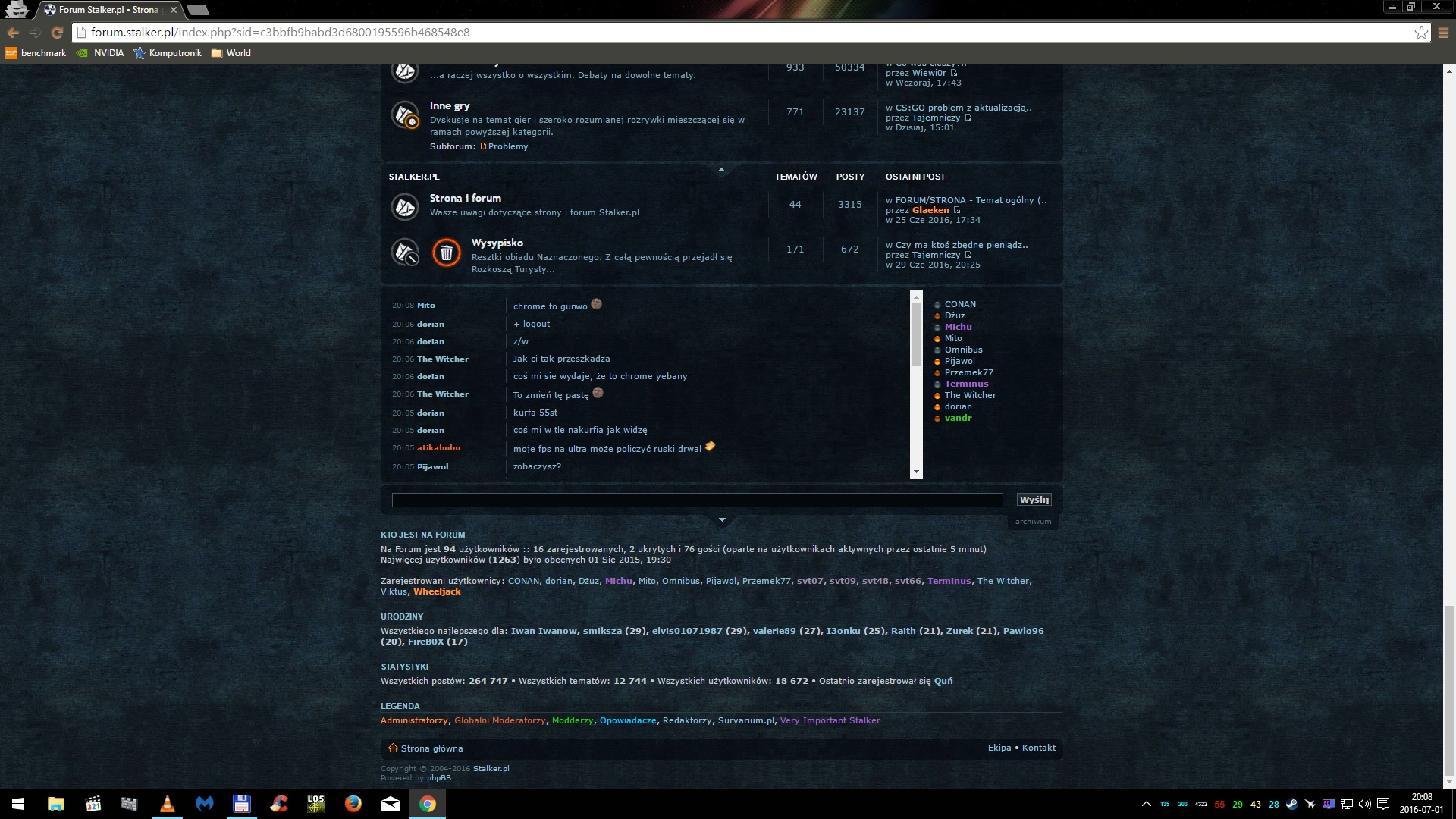Screen dimensions: 1456x819
Task: Click the Wyślij send button
Action: coord(1034,500)
